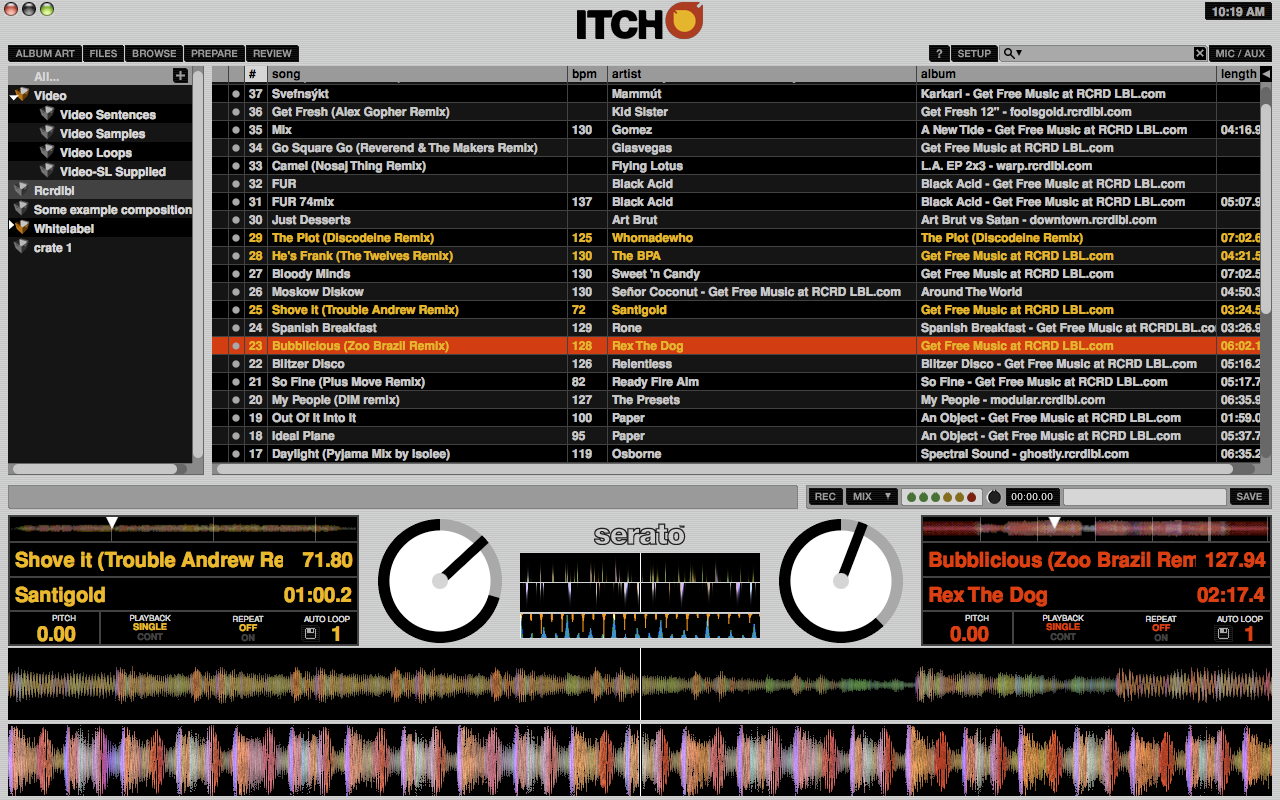Click status dot of Bubblicious row
Viewport: 1280px width, 800px height.
[236, 346]
